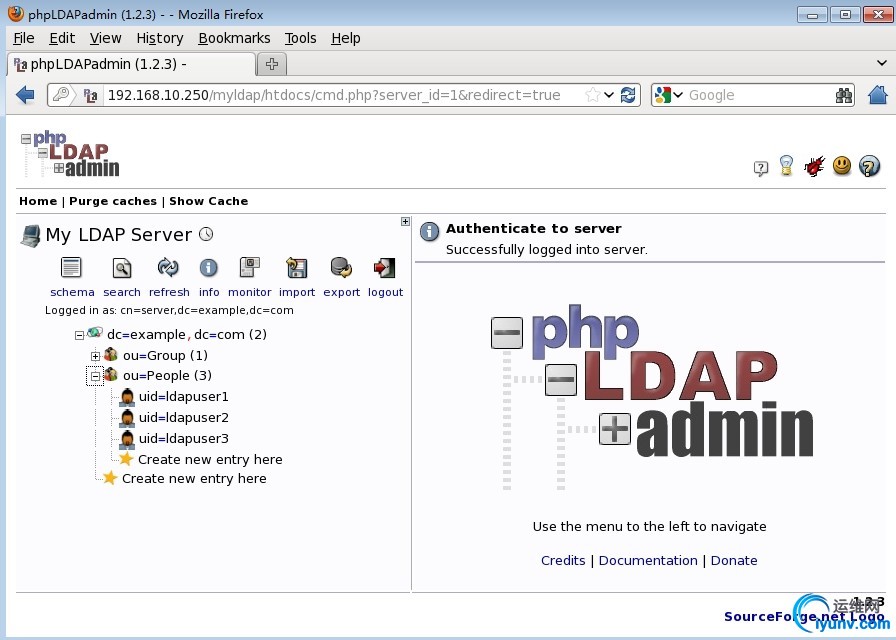
Task: Log out using the logout icon
Action: (x=385, y=267)
